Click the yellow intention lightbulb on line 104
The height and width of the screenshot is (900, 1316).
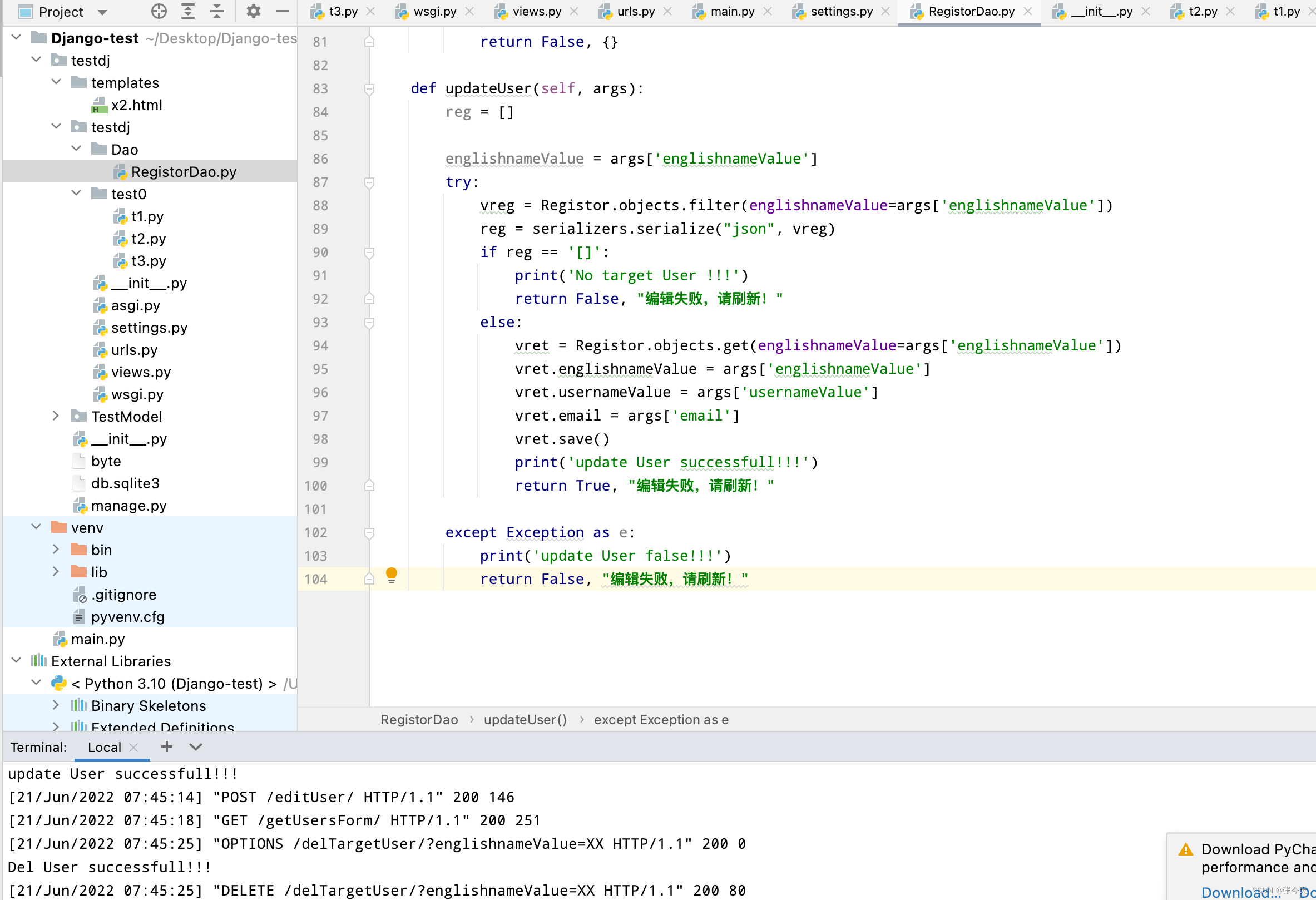click(391, 576)
